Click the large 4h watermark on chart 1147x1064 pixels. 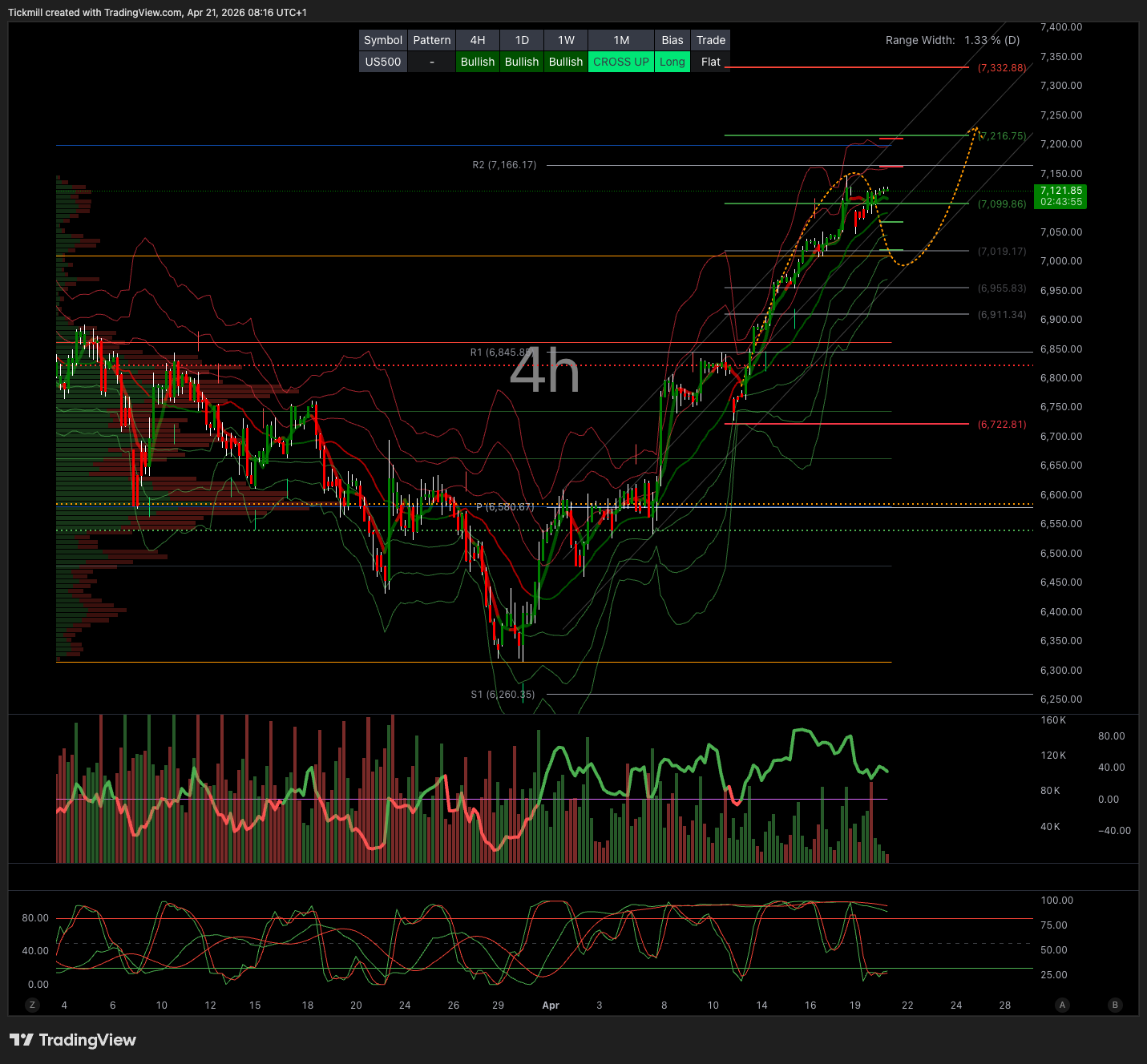click(544, 372)
